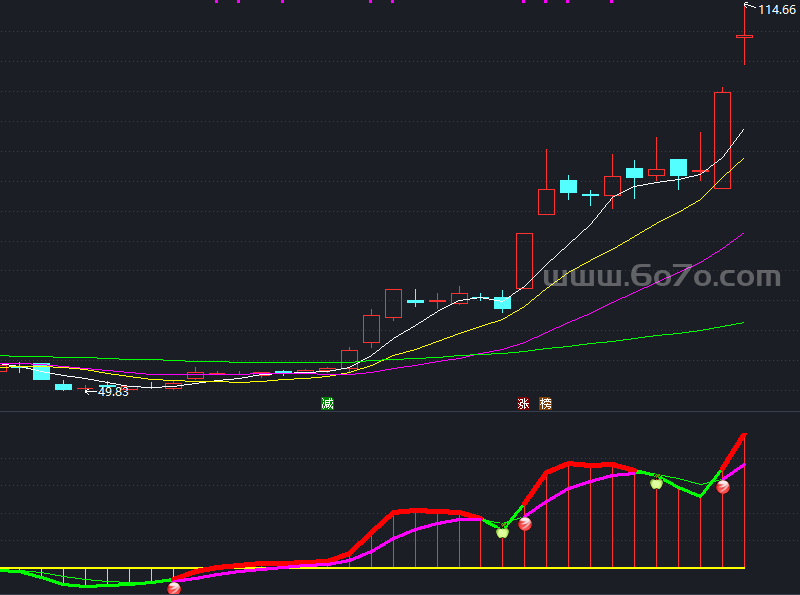Click the large cyan candle at the far left
The width and height of the screenshot is (800, 595).
point(41,372)
